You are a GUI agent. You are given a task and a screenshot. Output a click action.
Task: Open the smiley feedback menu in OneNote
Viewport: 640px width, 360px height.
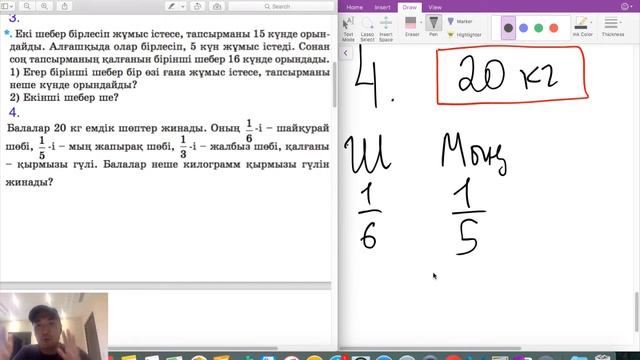tap(625, 7)
